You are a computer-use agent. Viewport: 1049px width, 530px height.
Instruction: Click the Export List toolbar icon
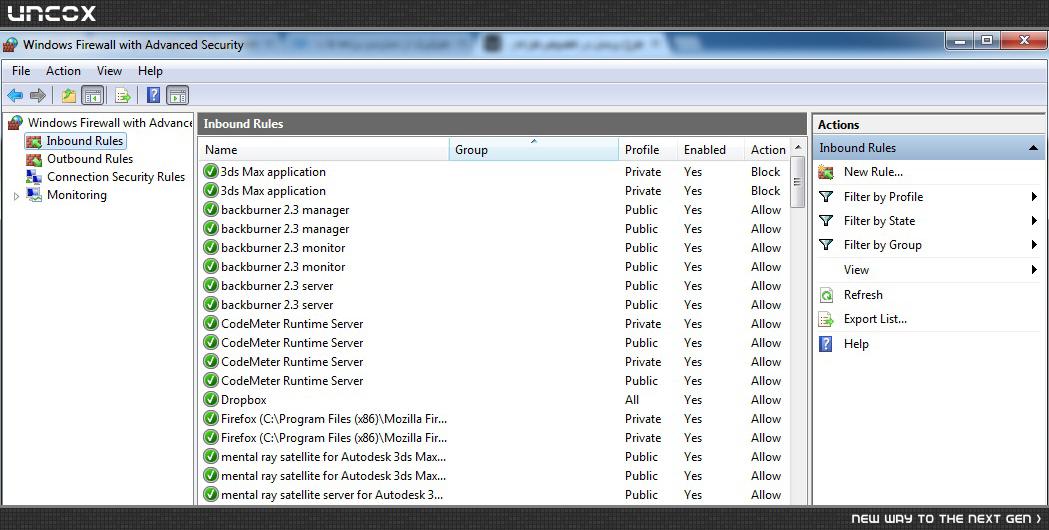pyautogui.click(x=122, y=96)
